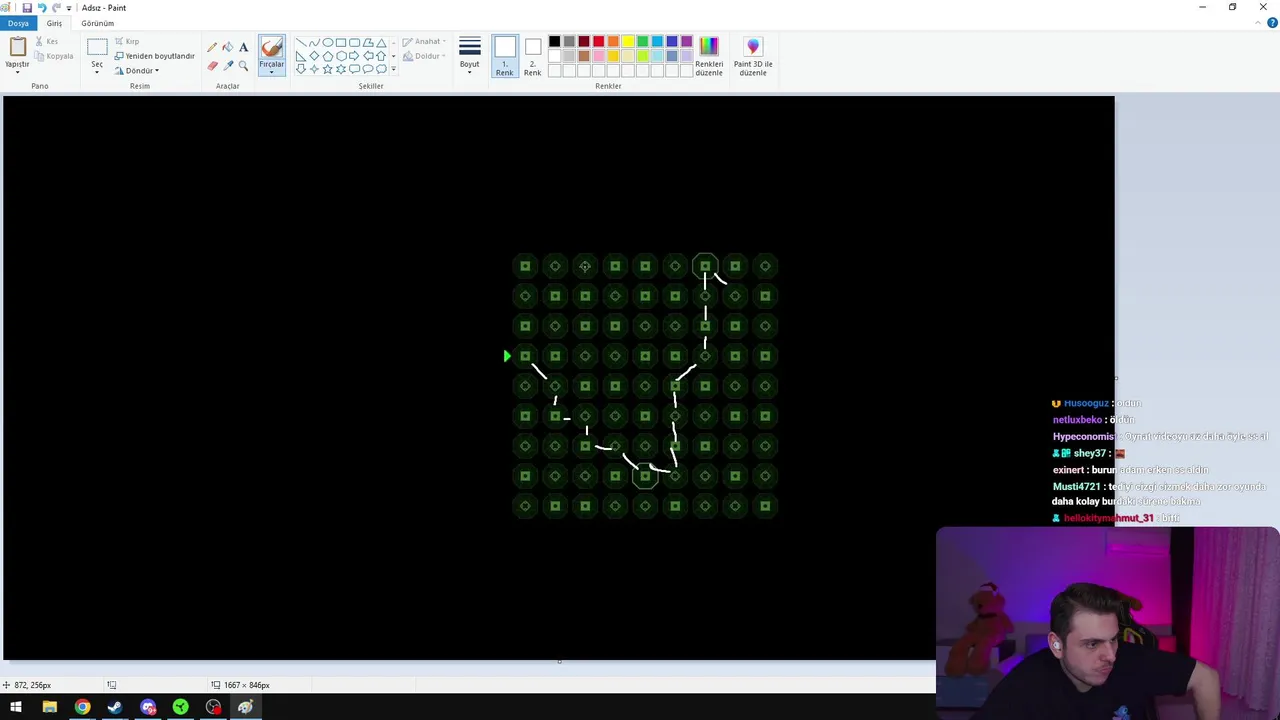Pick the yellow color swatch
The height and width of the screenshot is (720, 1280).
click(628, 42)
